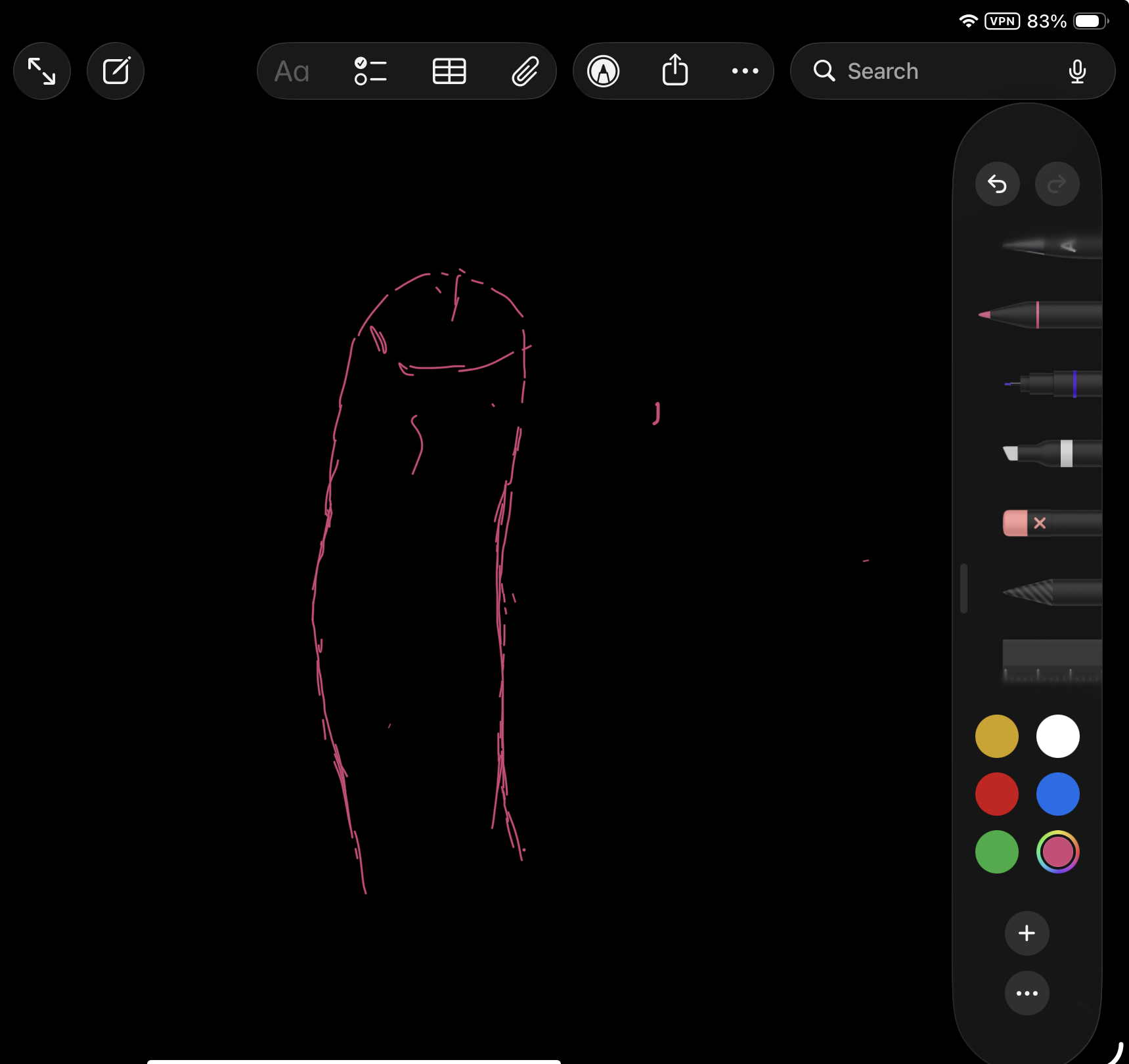Undo the last drawing stroke
The height and width of the screenshot is (1064, 1129).
click(997, 184)
